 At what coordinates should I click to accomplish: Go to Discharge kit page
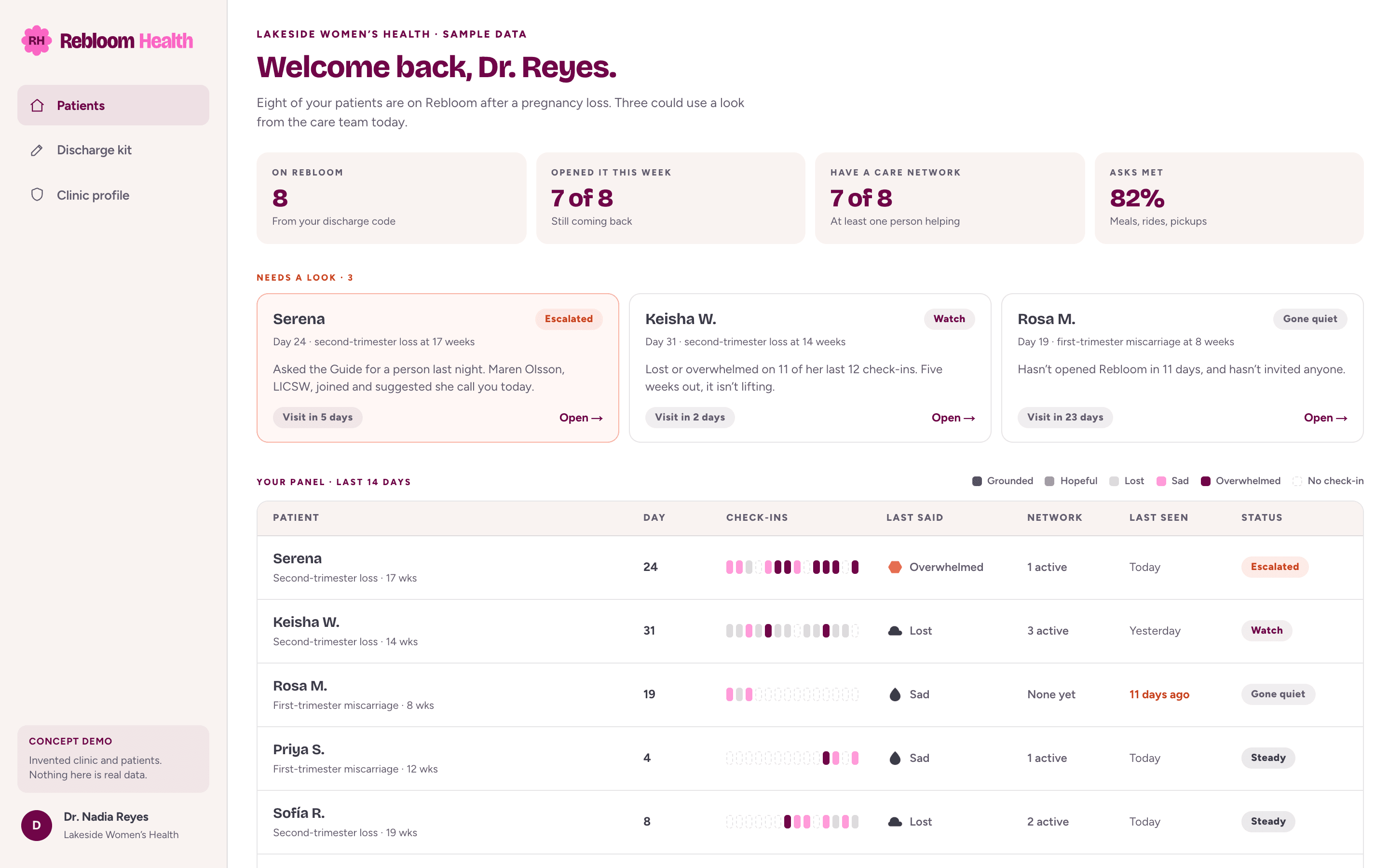pos(113,150)
